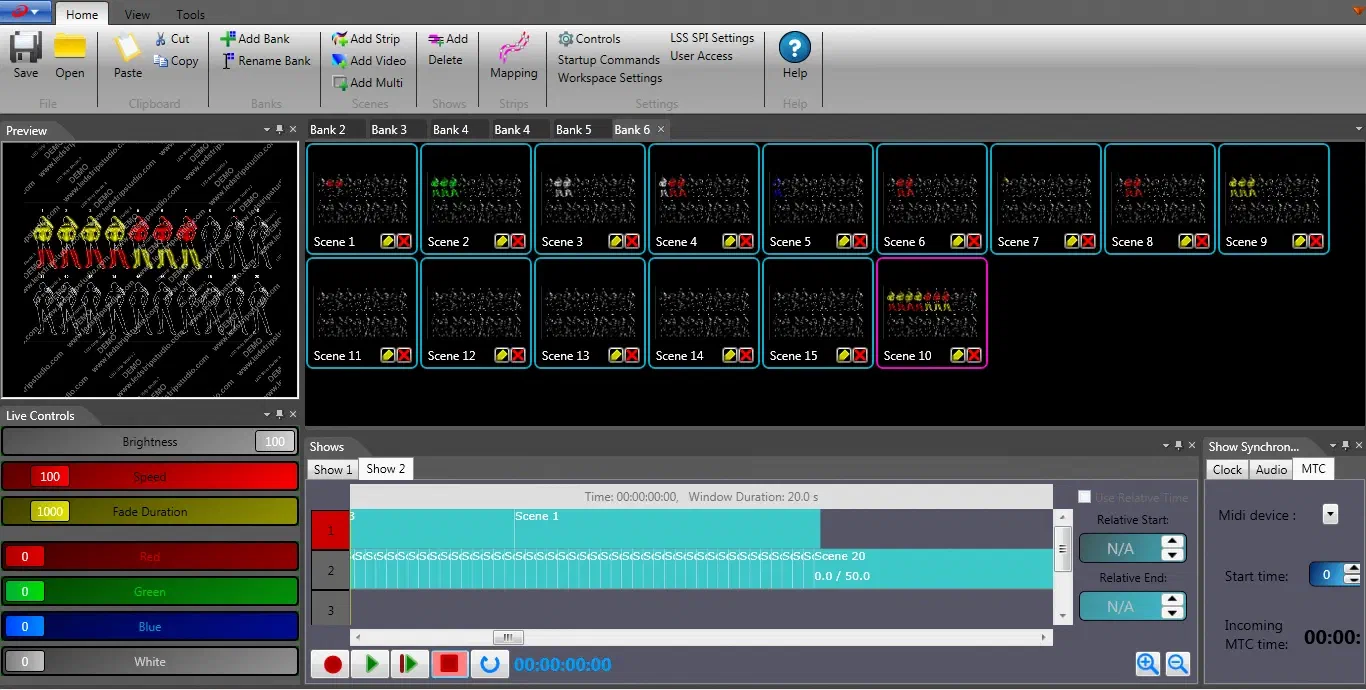The width and height of the screenshot is (1366, 690).
Task: Open Shows panel options dropdown arrow
Action: [x=1166, y=446]
